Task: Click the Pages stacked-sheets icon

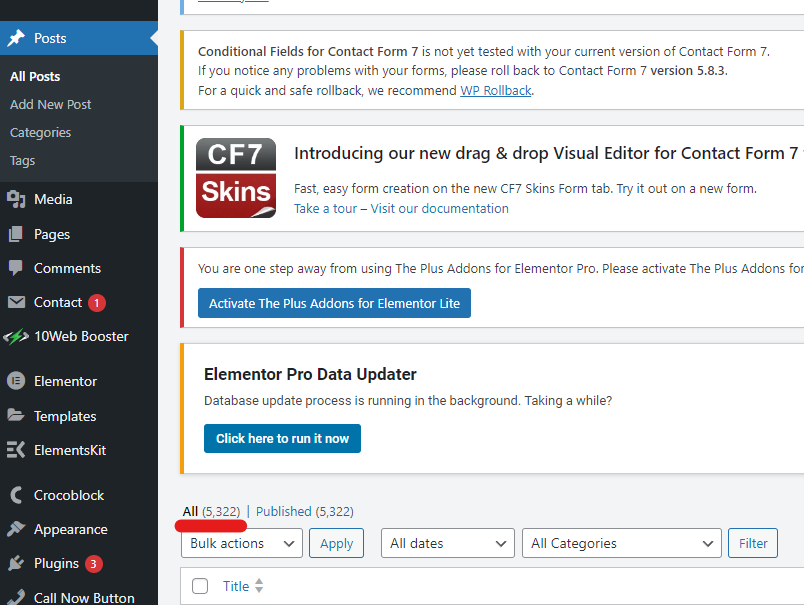Action: [x=16, y=234]
